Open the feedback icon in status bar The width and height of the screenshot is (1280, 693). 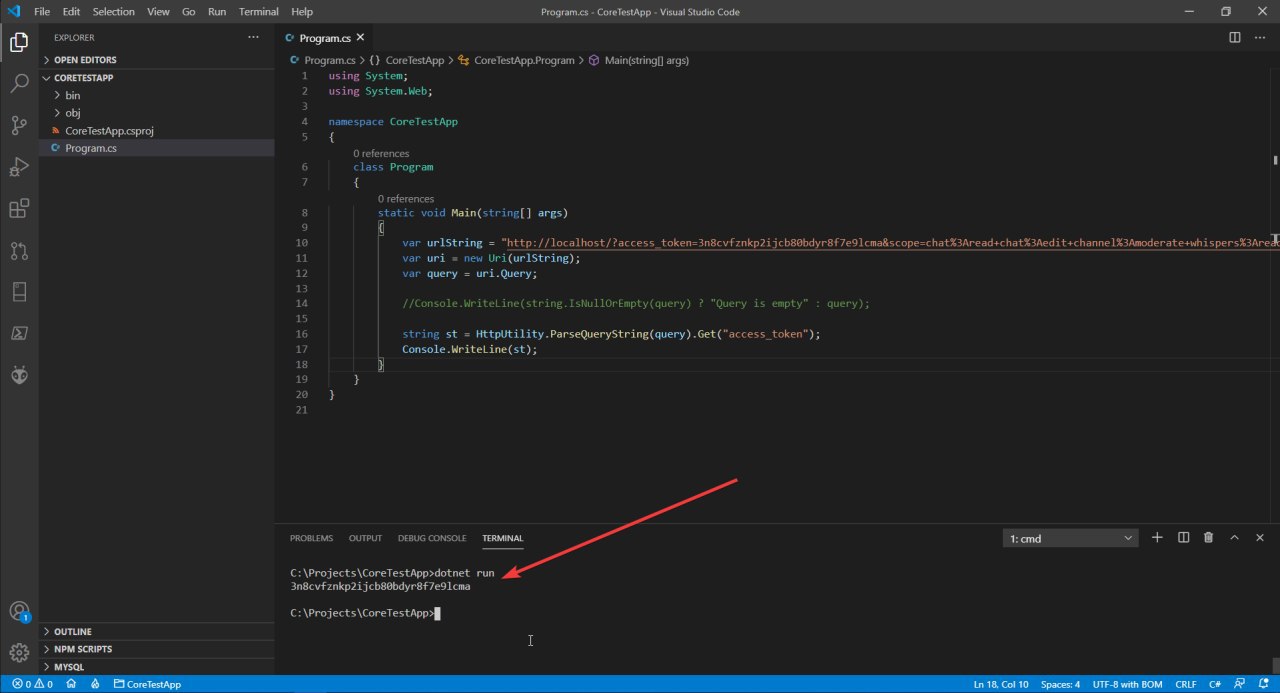(1240, 684)
